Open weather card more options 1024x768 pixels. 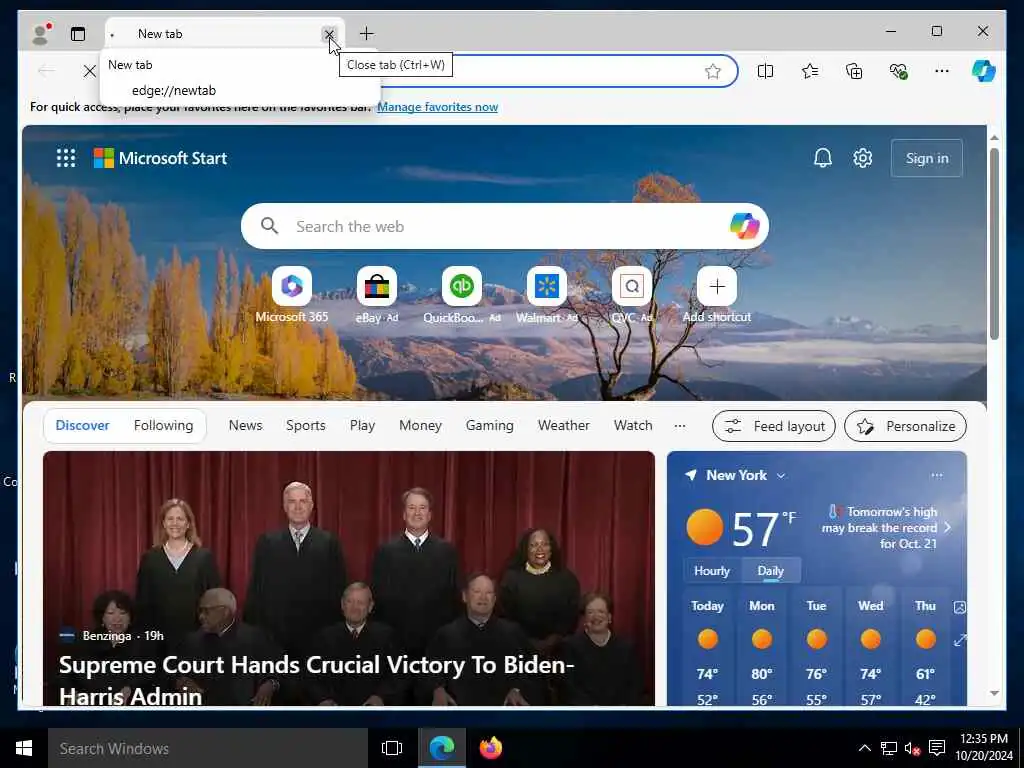936,475
